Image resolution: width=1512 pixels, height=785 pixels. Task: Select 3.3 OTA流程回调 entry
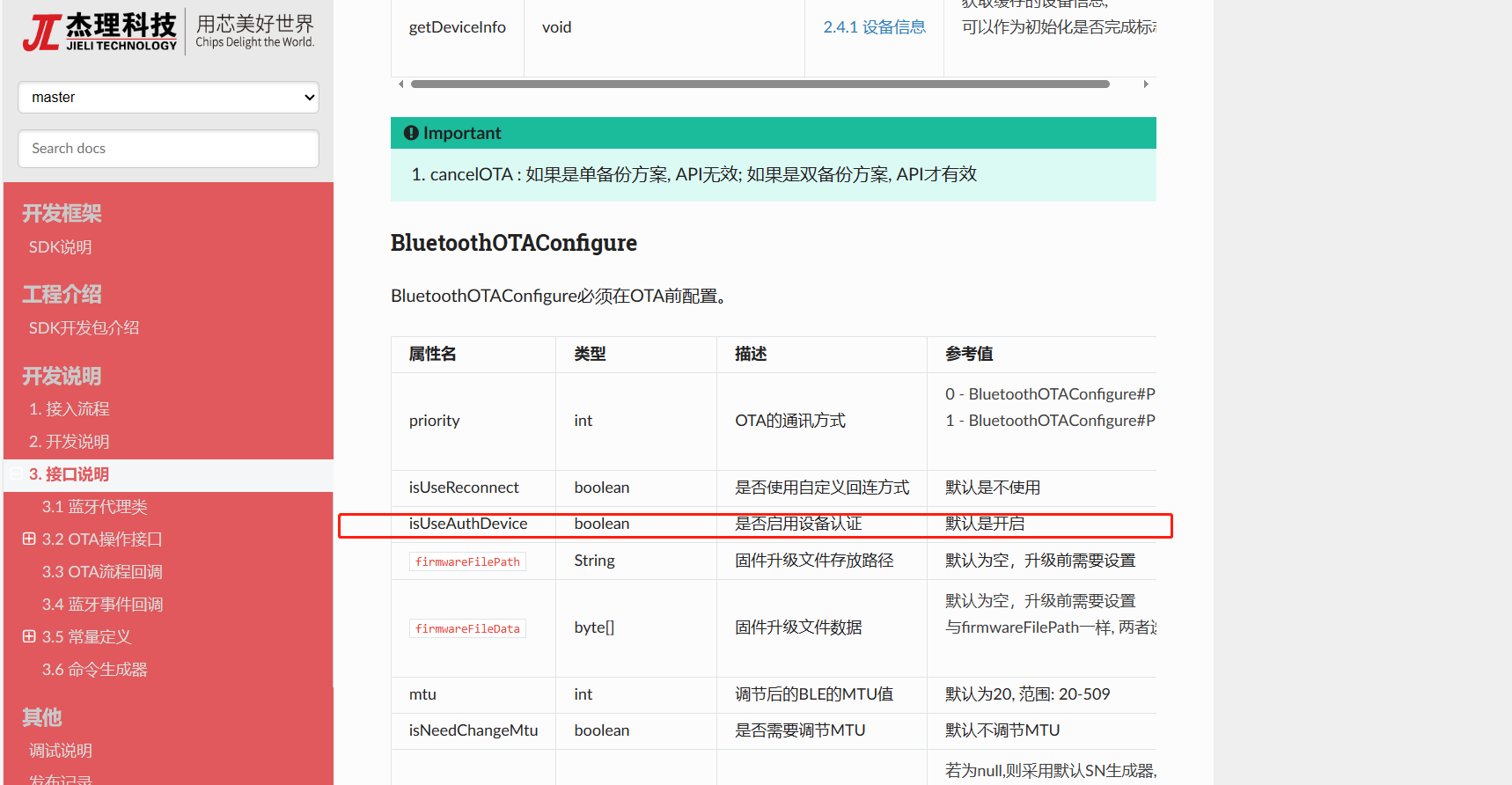[102, 572]
